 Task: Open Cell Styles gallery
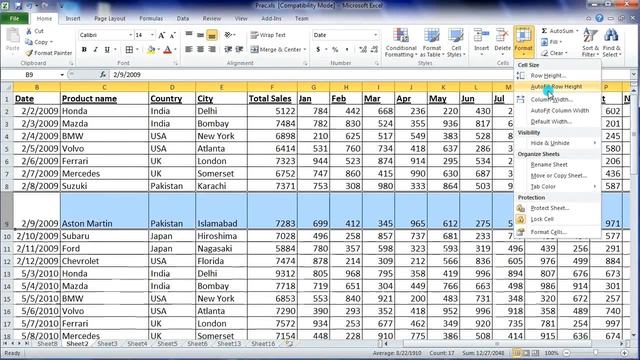tap(456, 42)
